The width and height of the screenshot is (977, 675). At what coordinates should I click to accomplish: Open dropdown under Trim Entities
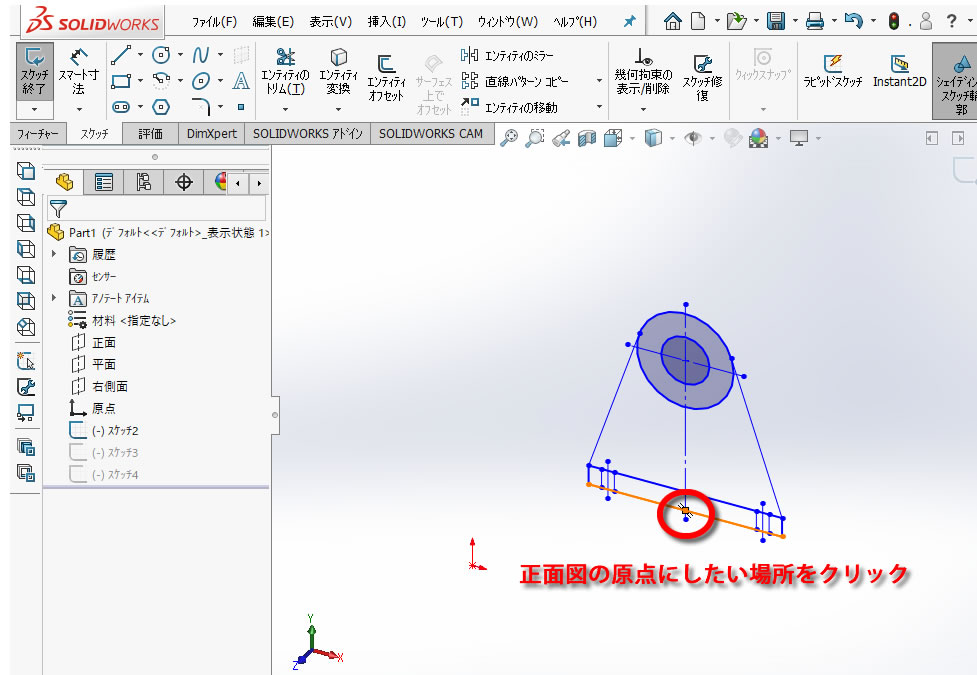pyautogui.click(x=285, y=110)
